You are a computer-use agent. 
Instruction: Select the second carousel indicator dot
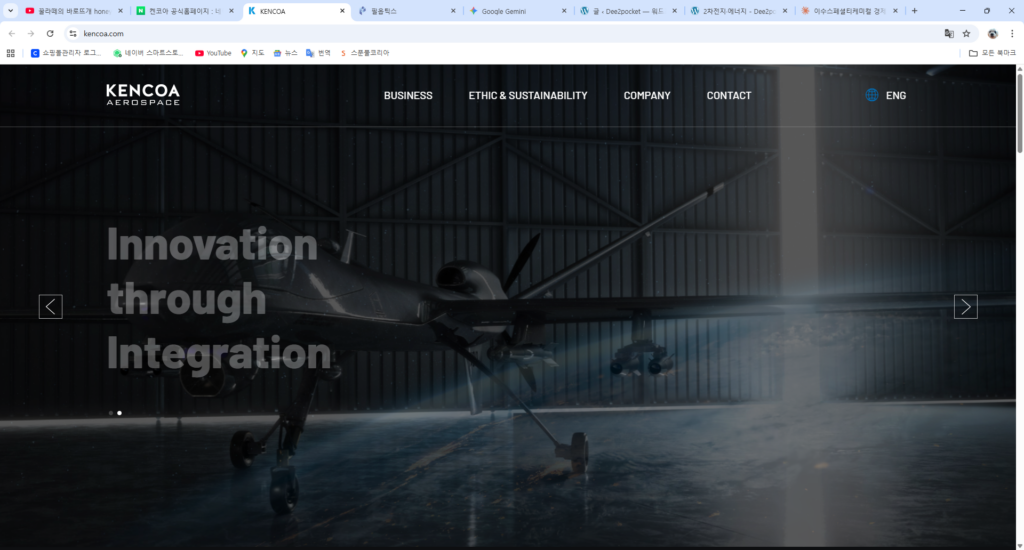(x=120, y=412)
